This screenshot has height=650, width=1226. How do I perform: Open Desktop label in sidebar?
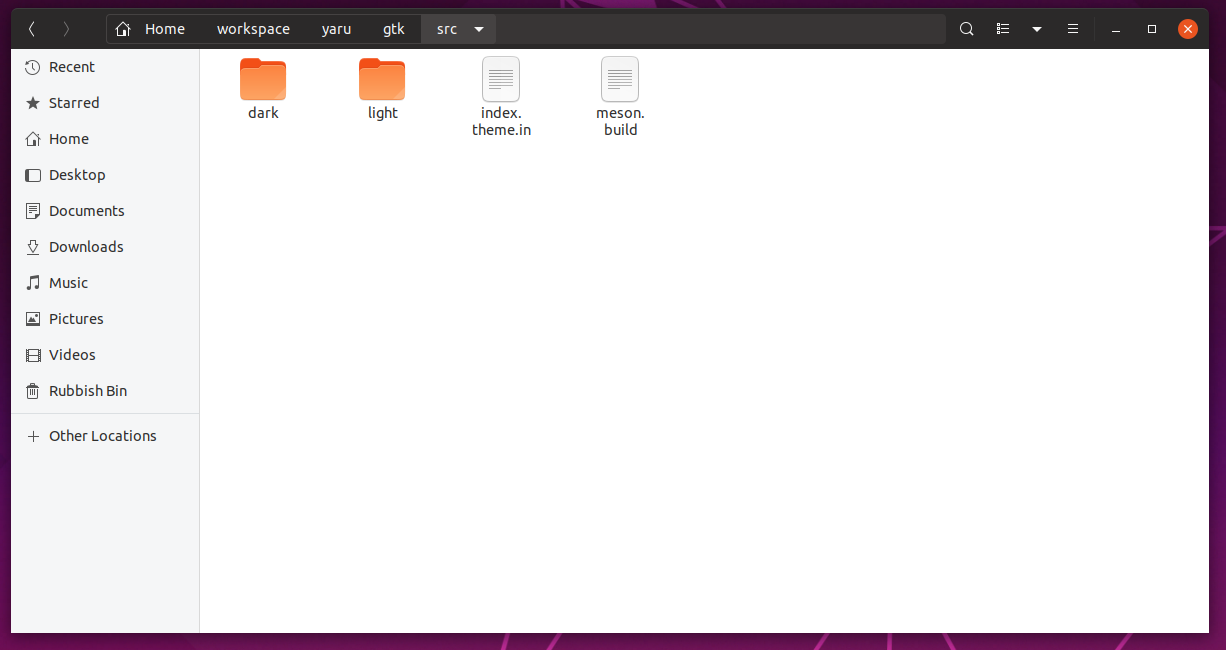point(77,175)
